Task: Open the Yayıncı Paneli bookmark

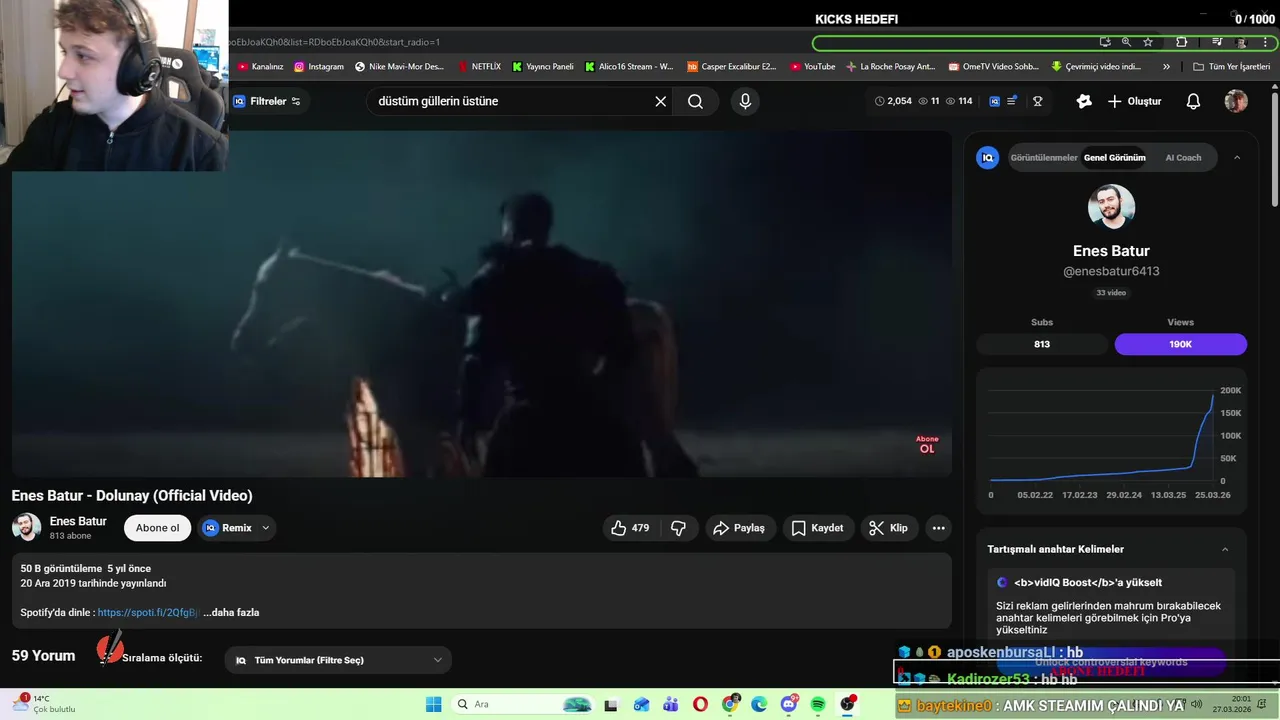Action: pos(543,67)
